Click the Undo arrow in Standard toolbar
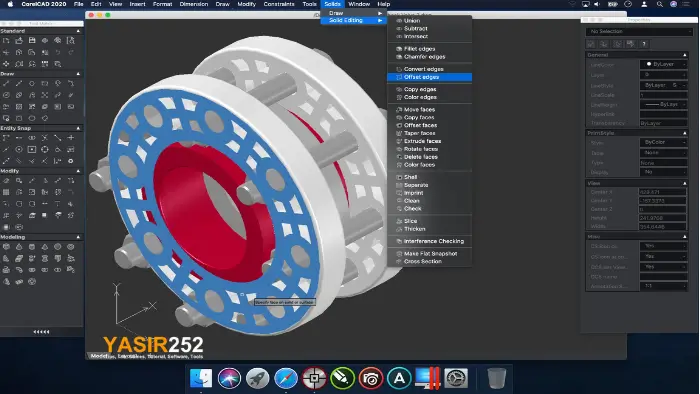Viewport: 700px width, 394px height. [58, 52]
